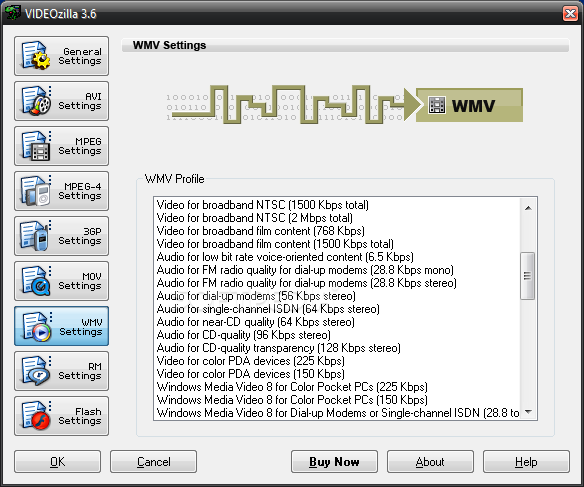This screenshot has height=487, width=584.
Task: Click the WMV filmstrip banner icon
Action: 437,105
